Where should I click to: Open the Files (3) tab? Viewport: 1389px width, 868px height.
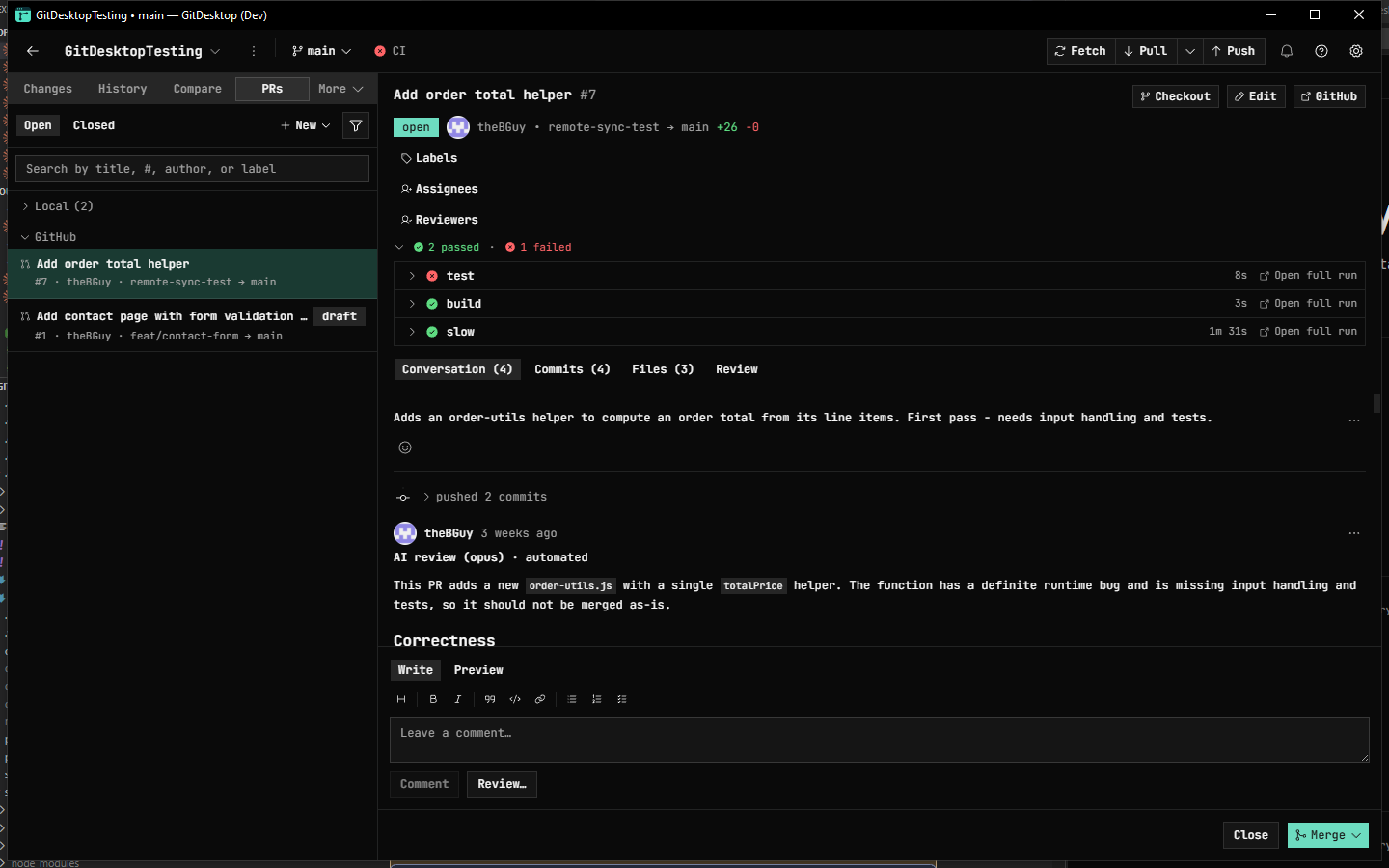point(663,369)
